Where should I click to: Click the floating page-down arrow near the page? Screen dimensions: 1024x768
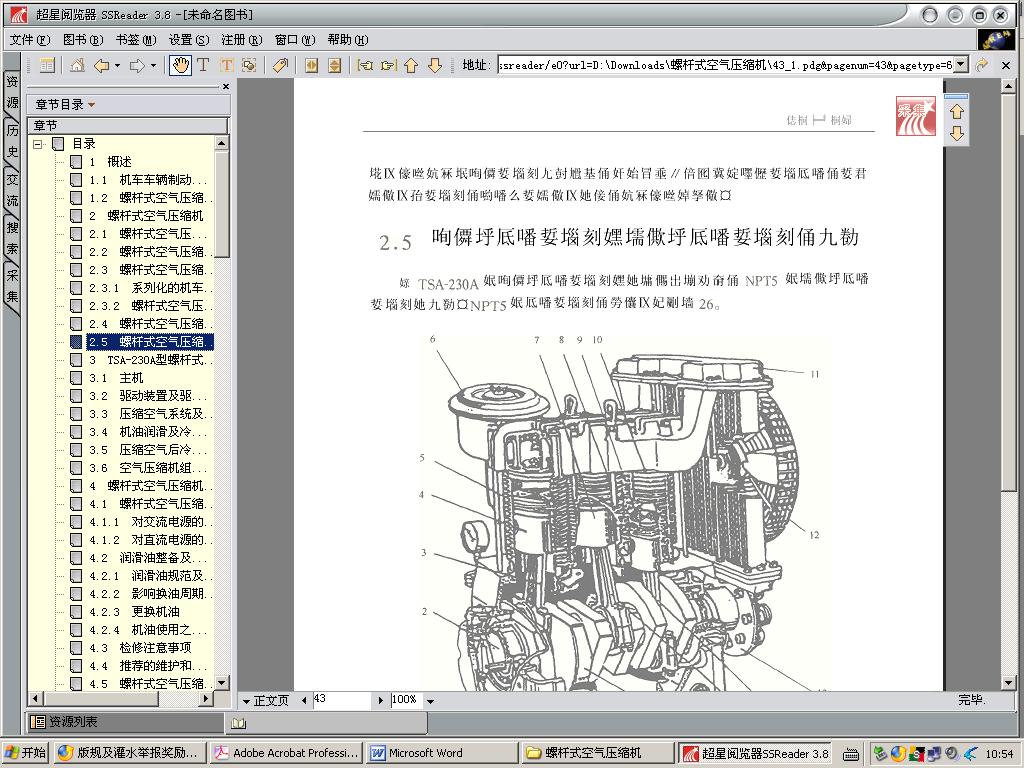(957, 134)
